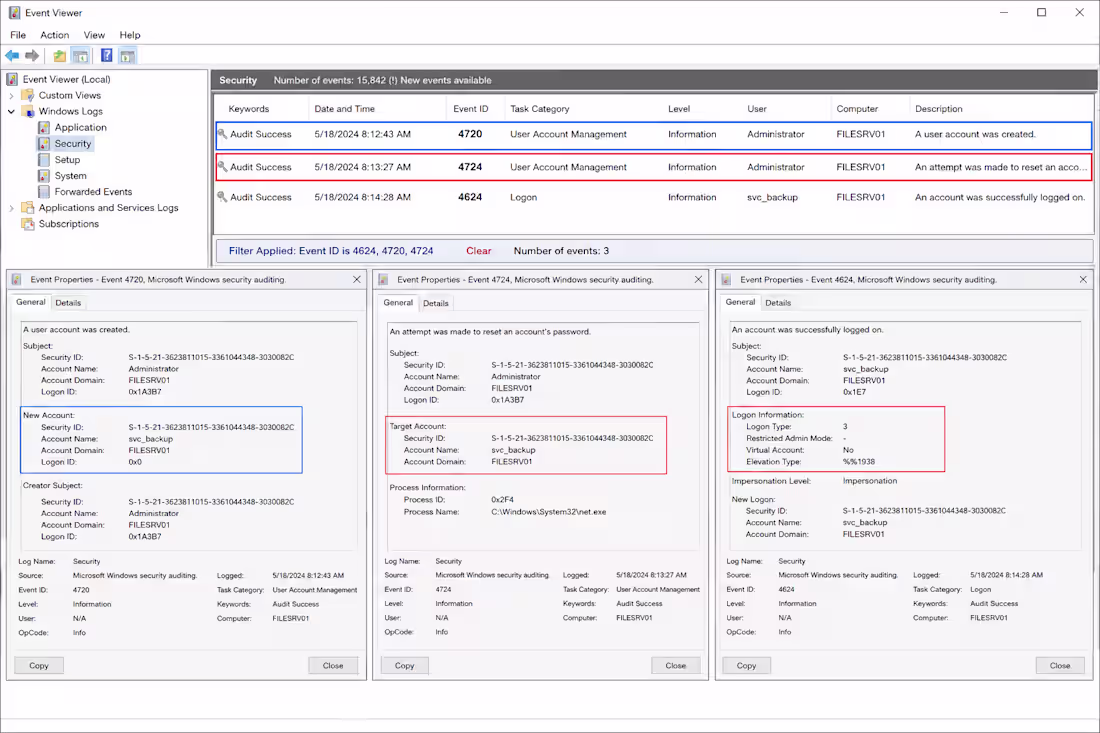Viewport: 1100px width, 733px height.
Task: Click the Event Viewer title bar app icon
Action: 14,13
